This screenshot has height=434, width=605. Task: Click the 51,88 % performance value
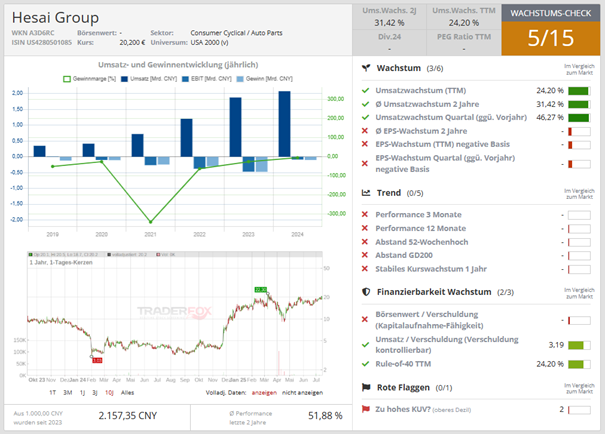[x=325, y=416]
